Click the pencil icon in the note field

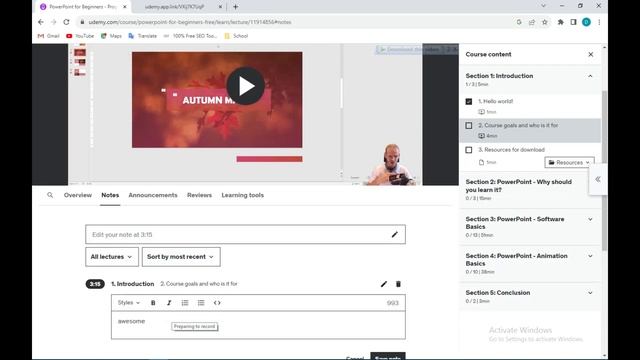394,234
